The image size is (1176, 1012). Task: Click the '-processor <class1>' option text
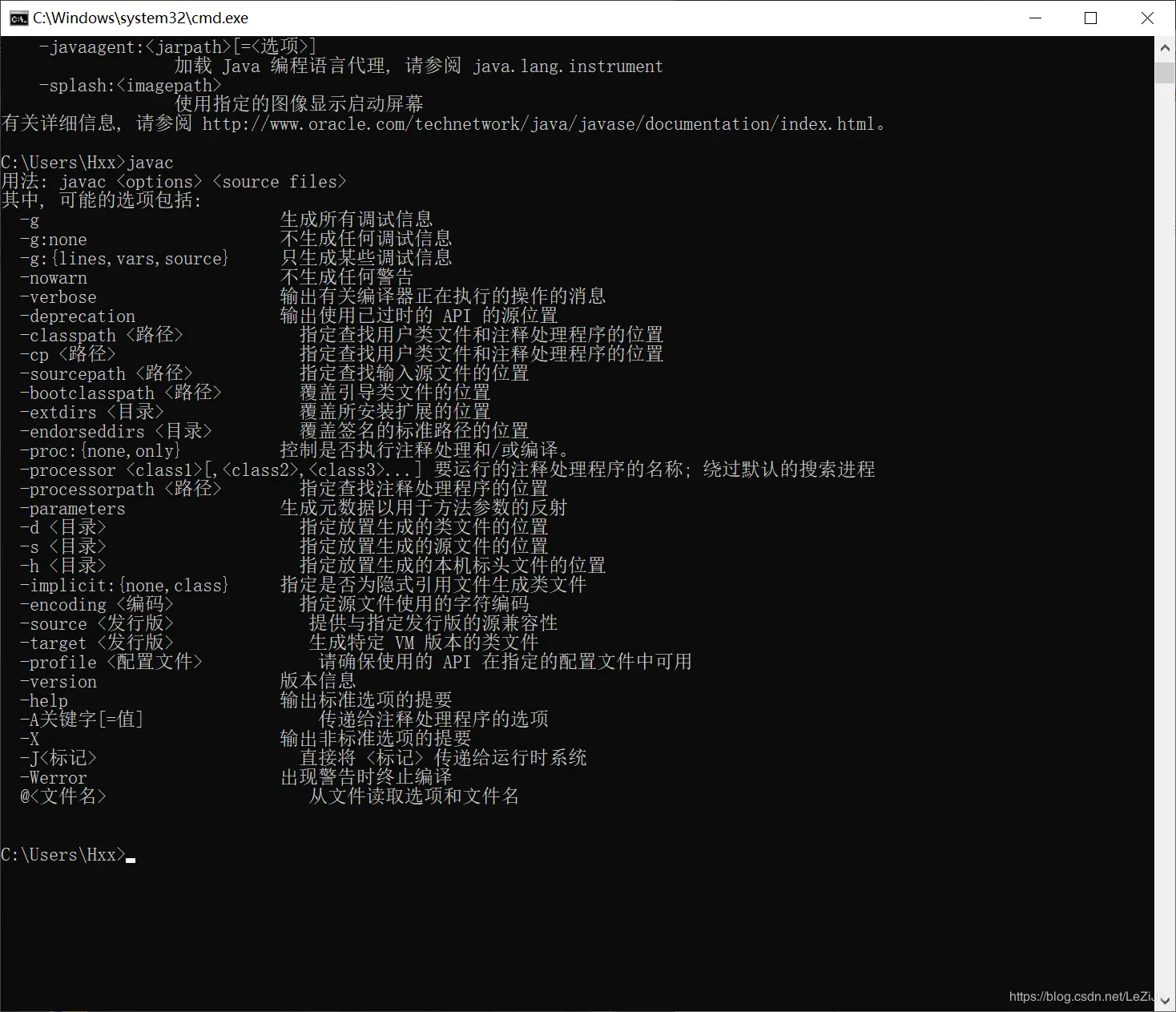pos(111,470)
